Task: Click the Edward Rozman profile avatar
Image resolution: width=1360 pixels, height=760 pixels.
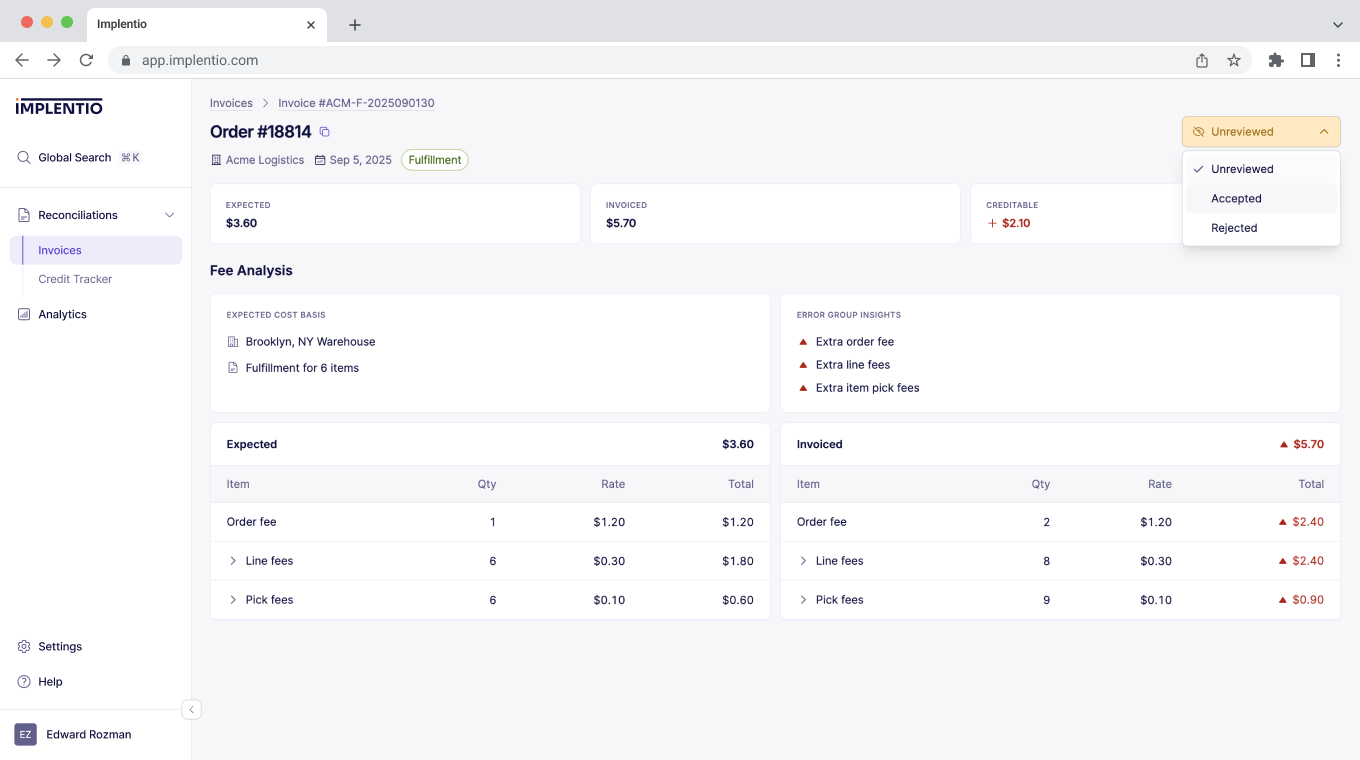Action: pos(23,734)
